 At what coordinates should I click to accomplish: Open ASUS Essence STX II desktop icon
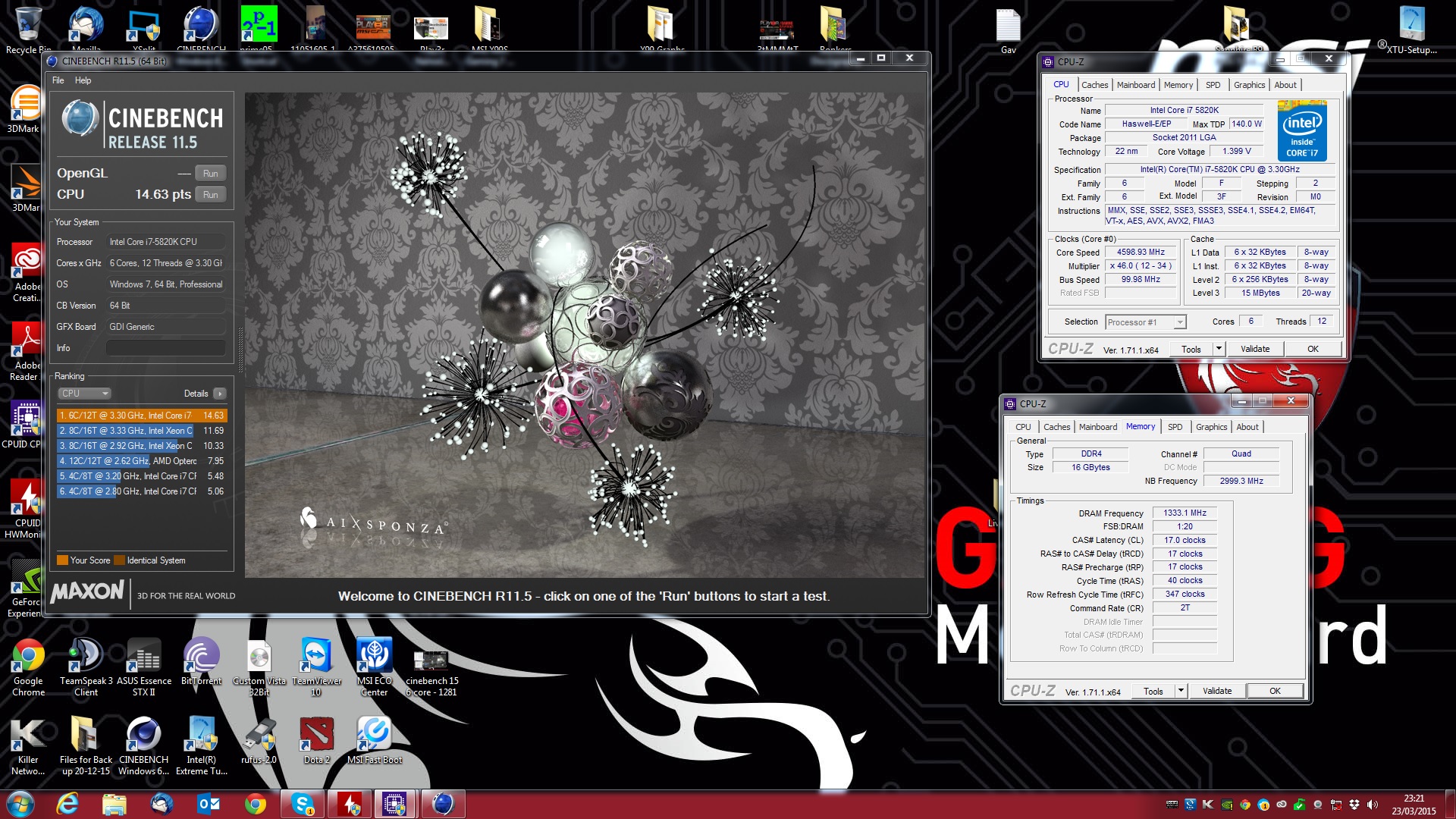click(x=143, y=667)
